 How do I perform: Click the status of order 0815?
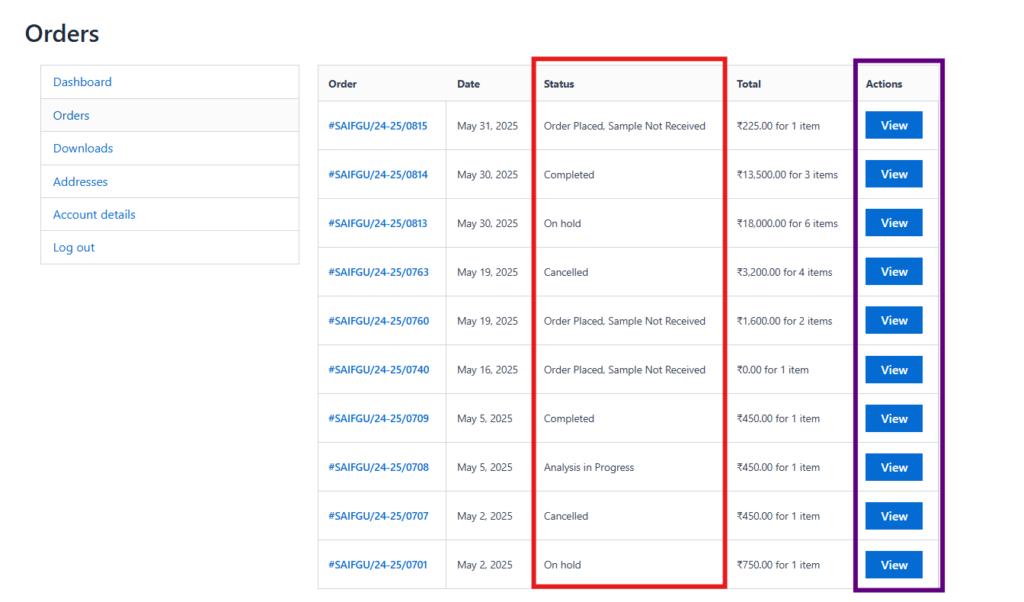click(624, 126)
